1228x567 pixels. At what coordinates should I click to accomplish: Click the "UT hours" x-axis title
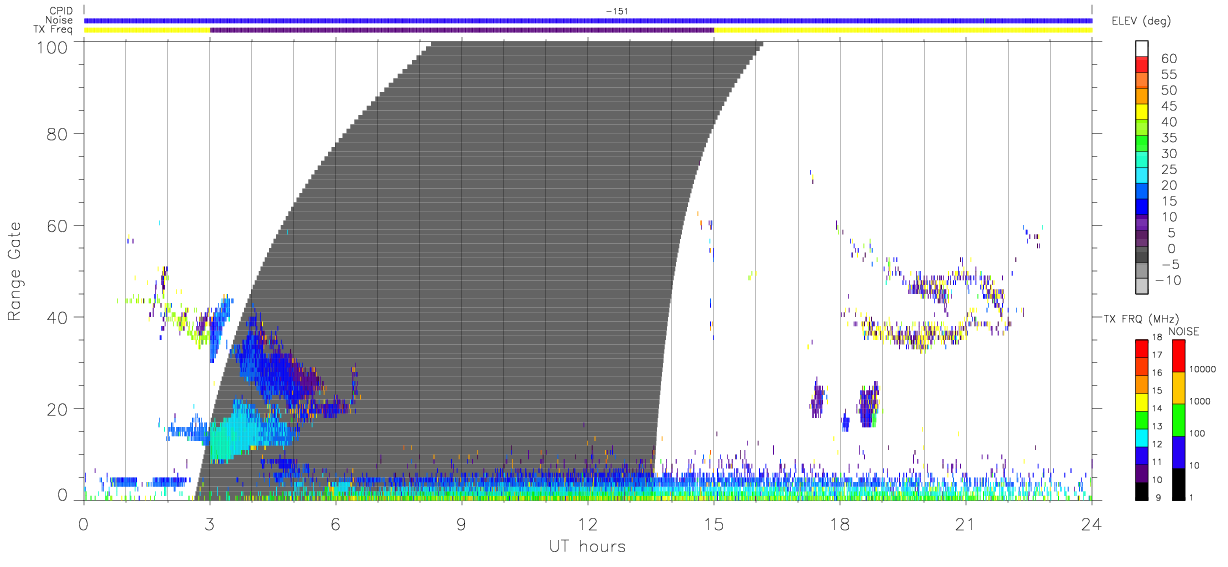click(x=586, y=546)
